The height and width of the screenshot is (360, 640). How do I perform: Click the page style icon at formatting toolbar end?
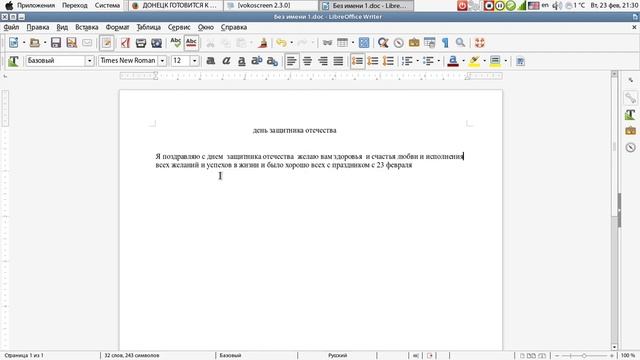[x=520, y=61]
